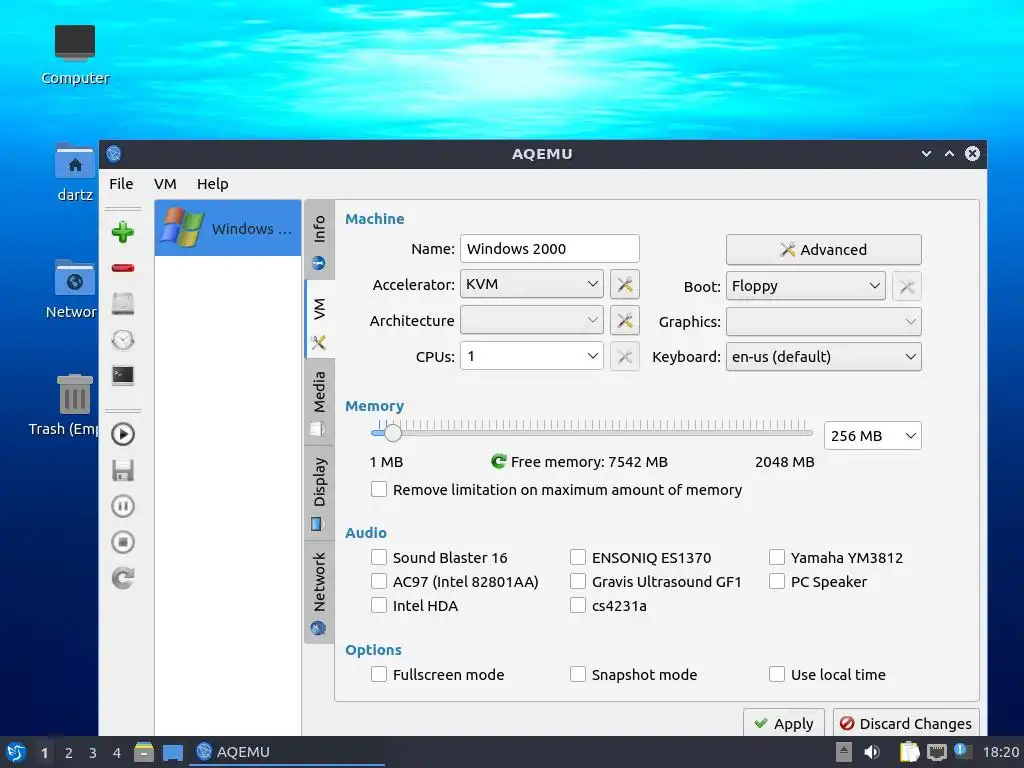The width and height of the screenshot is (1024, 768).
Task: Open the VM menu
Action: pyautogui.click(x=165, y=184)
